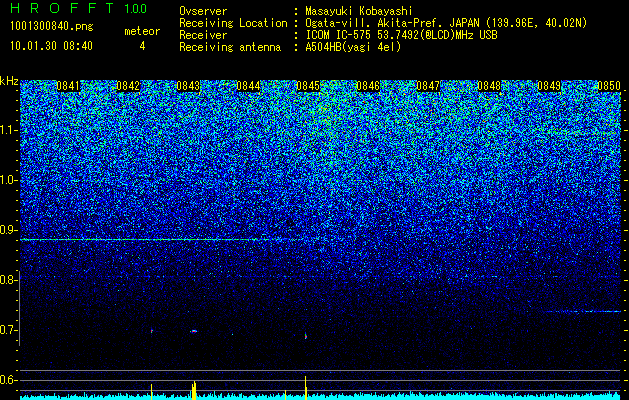Click the 1.1 frequency axis label
Image resolution: width=629 pixels, height=400 pixels.
click(9, 130)
